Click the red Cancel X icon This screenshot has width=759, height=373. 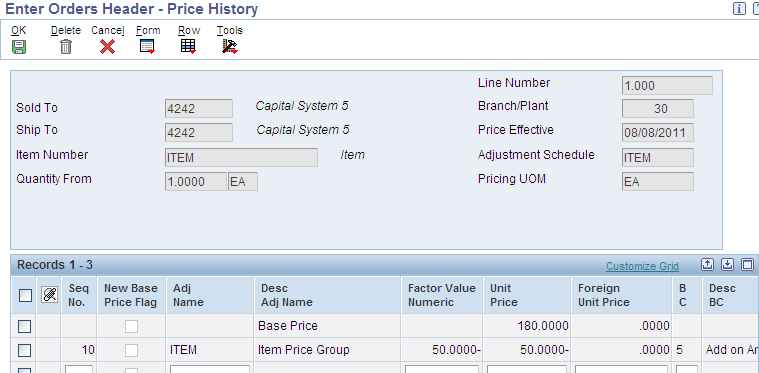(107, 46)
